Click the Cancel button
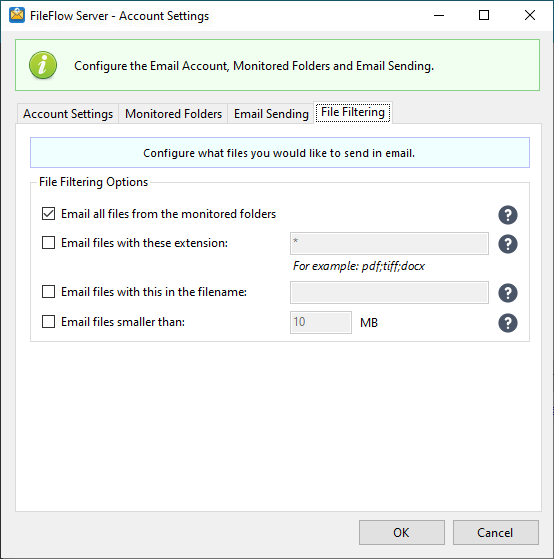The image size is (554, 559). click(x=496, y=532)
